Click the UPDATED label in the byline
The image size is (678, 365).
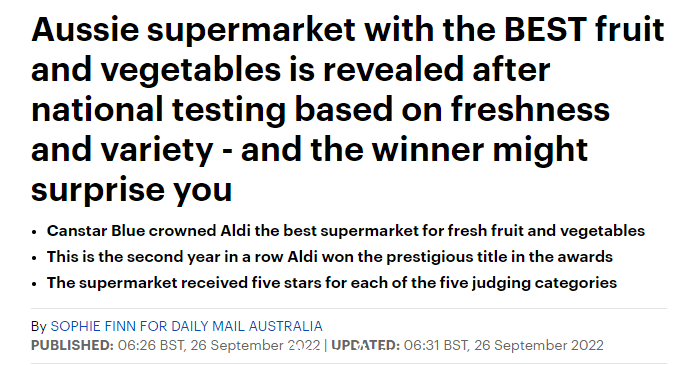point(365,346)
